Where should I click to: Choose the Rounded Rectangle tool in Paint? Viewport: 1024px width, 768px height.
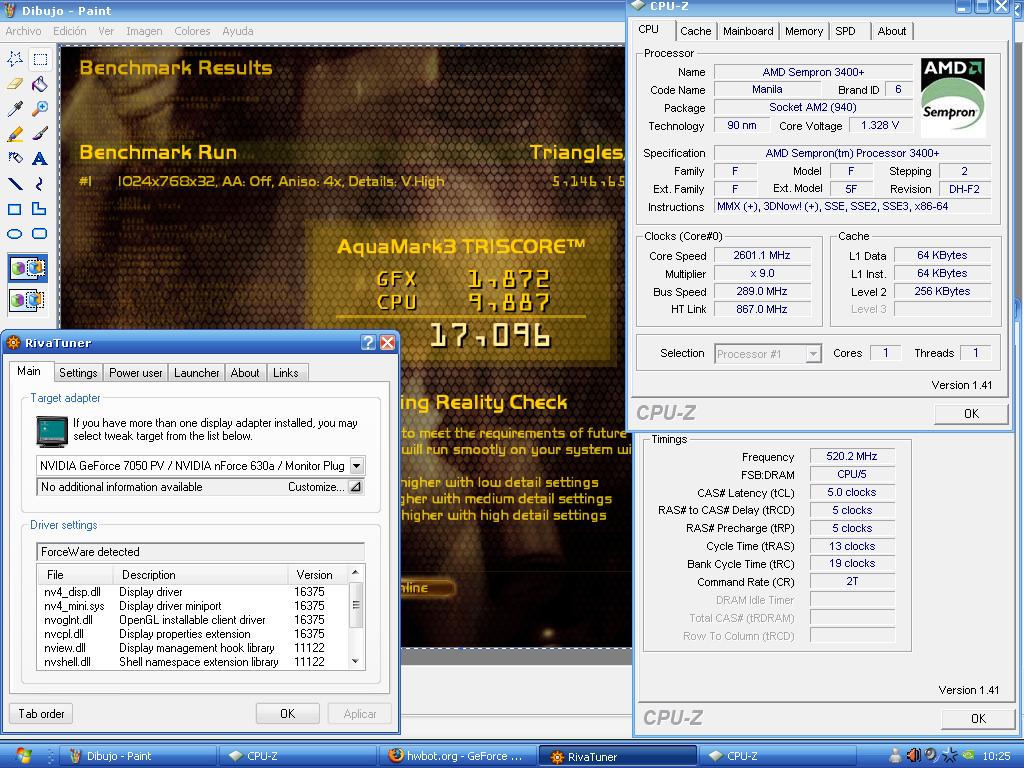click(x=40, y=234)
